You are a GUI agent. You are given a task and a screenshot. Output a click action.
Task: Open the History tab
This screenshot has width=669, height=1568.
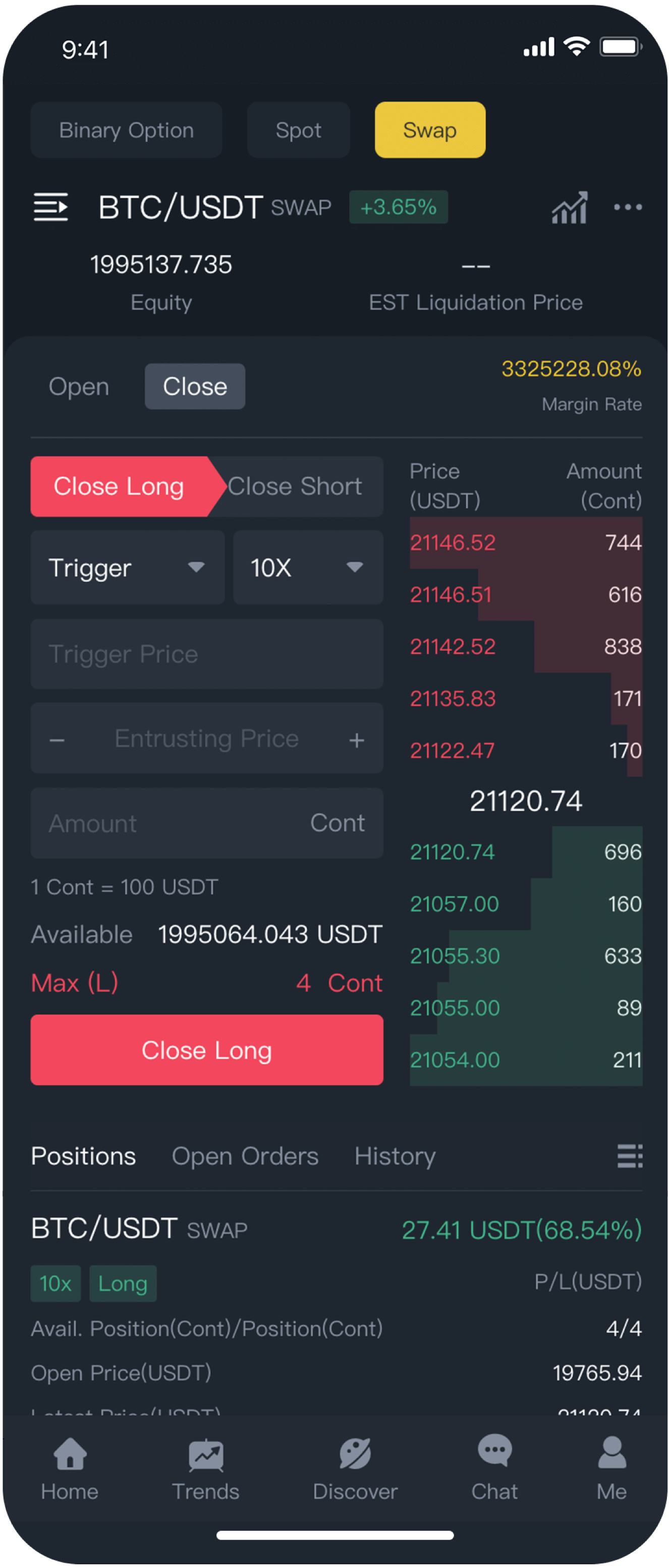(395, 1156)
